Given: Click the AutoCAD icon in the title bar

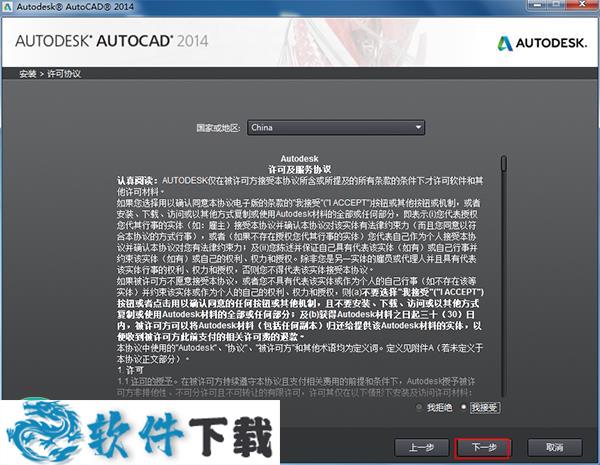Looking at the screenshot, I should (7, 6).
